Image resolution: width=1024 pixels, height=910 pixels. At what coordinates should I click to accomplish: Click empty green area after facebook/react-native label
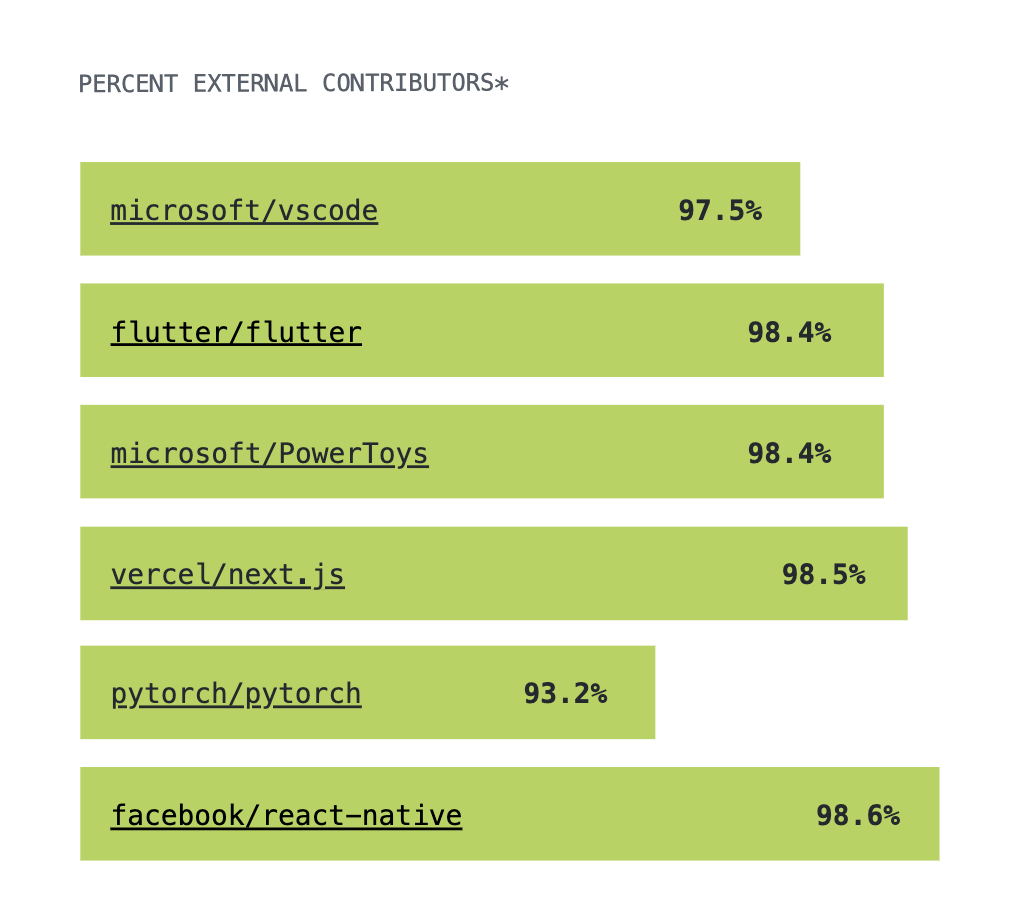pos(639,814)
